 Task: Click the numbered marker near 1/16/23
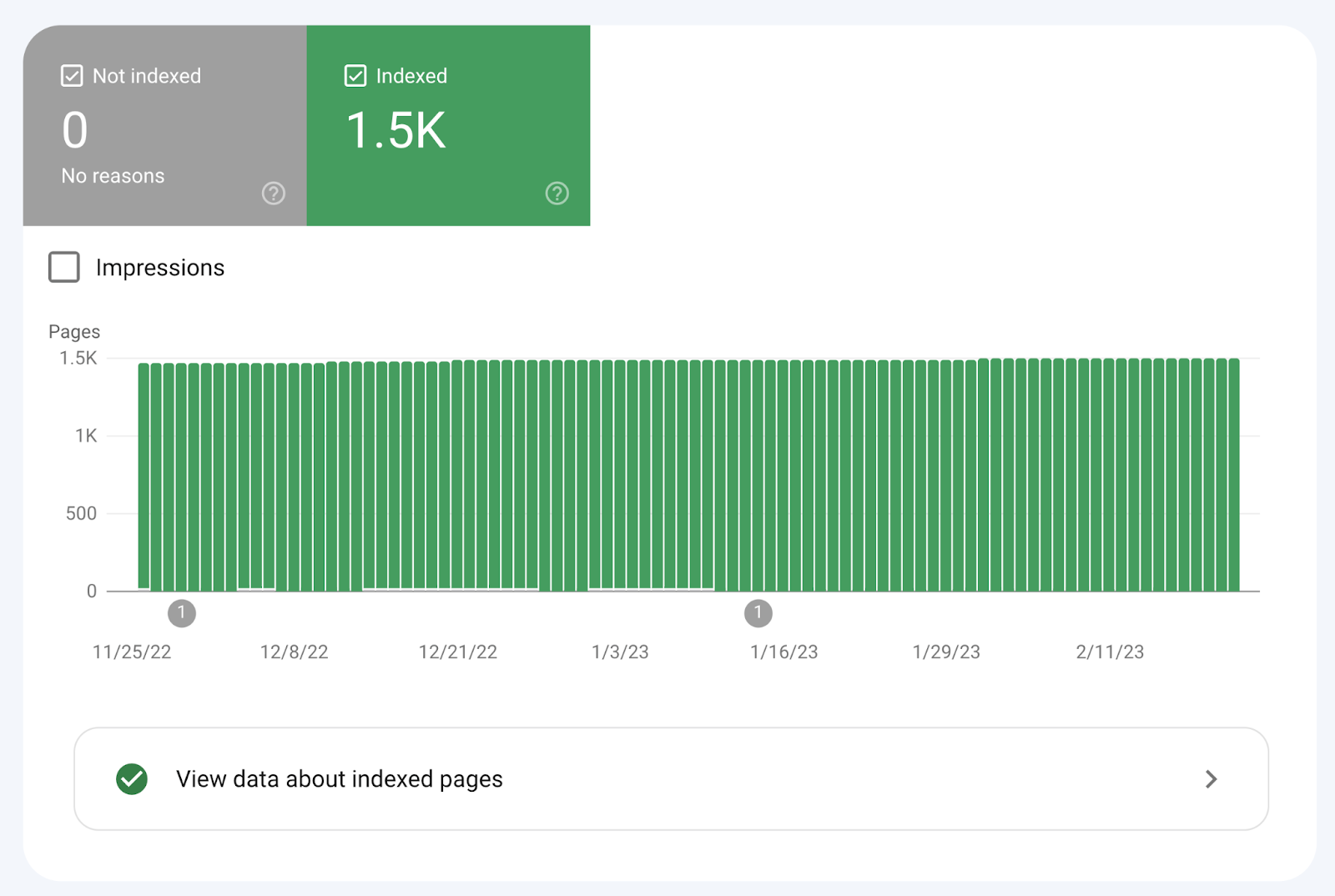(x=758, y=613)
